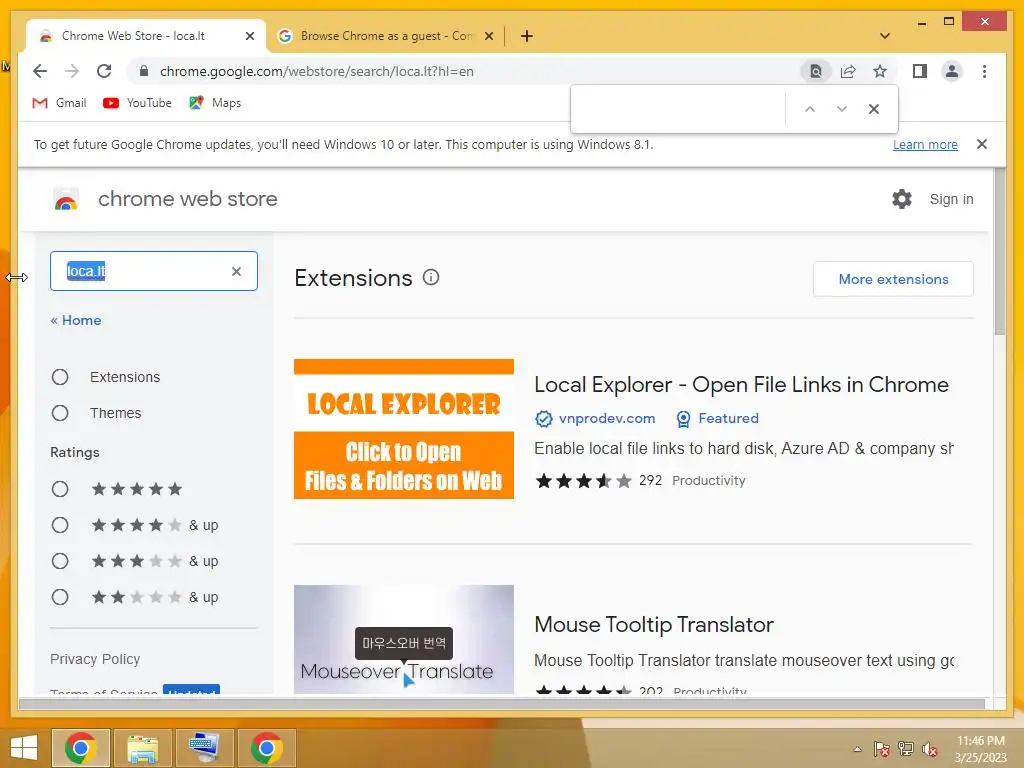Click the network tray icon
The height and width of the screenshot is (768, 1024).
click(x=905, y=749)
